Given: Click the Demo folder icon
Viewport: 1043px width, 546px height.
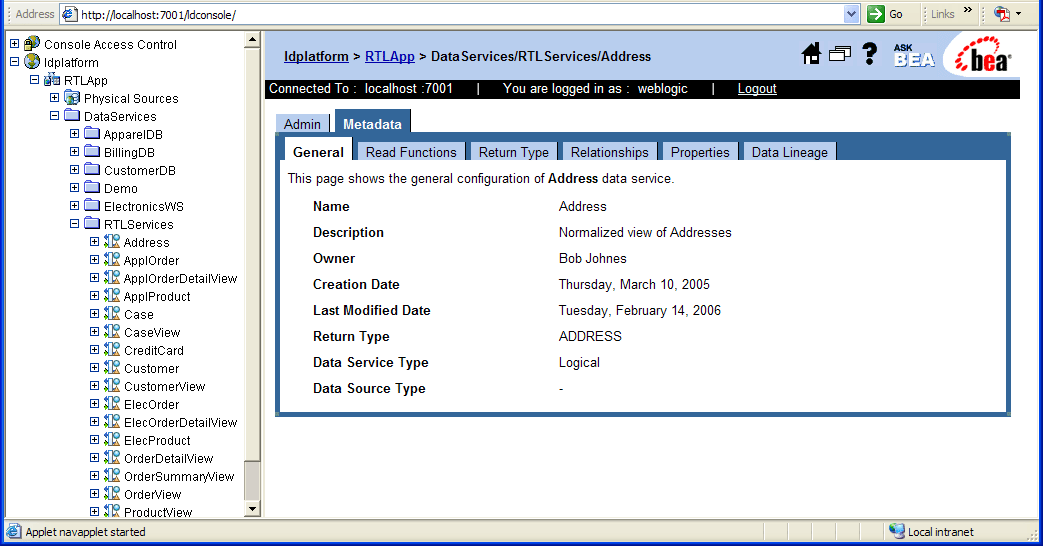Looking at the screenshot, I should point(92,188).
